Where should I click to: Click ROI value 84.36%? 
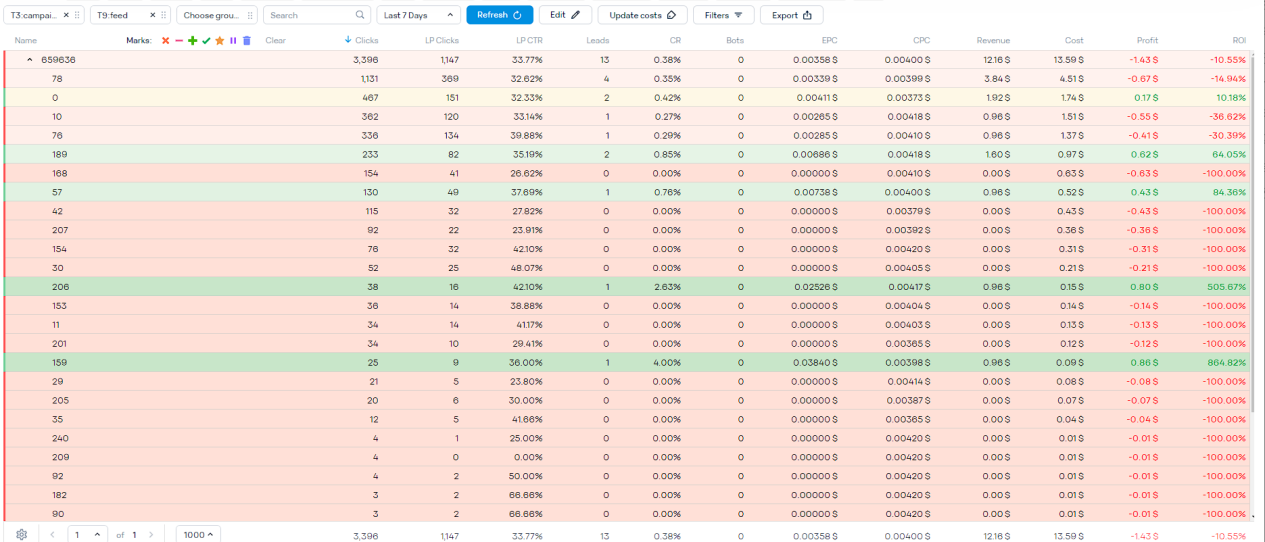[1229, 192]
